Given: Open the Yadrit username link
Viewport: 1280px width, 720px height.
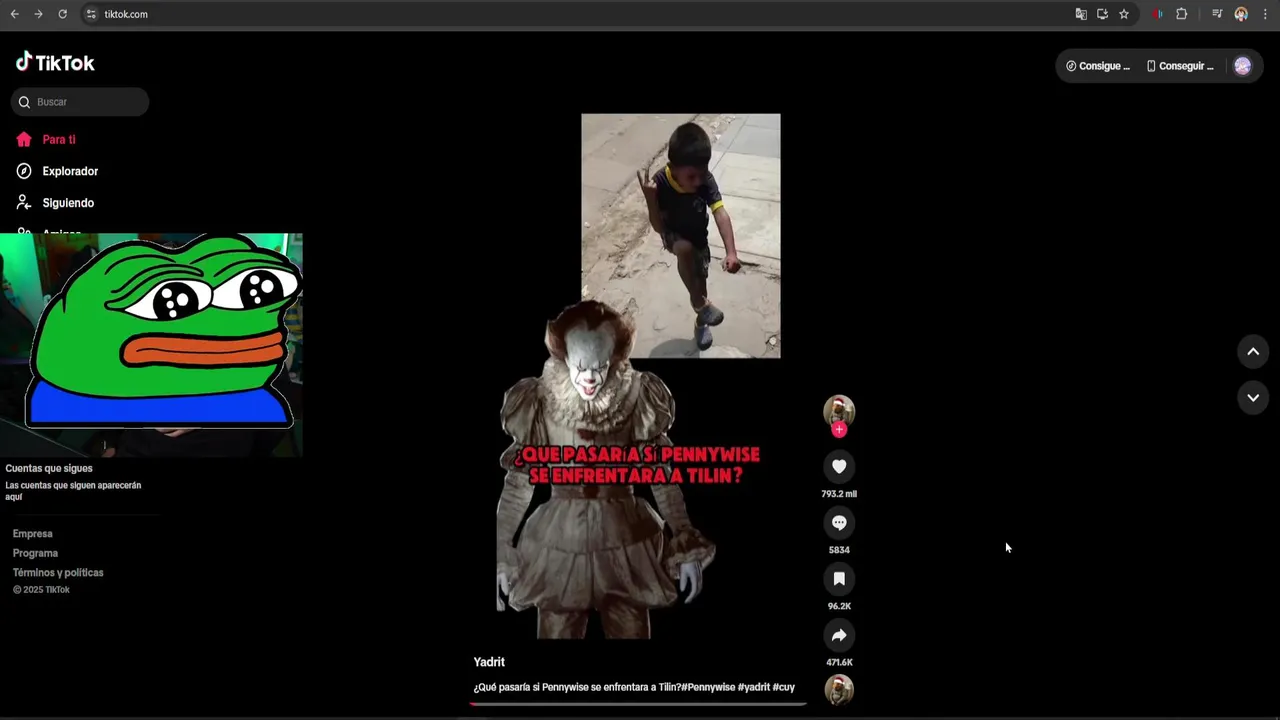Looking at the screenshot, I should point(489,662).
